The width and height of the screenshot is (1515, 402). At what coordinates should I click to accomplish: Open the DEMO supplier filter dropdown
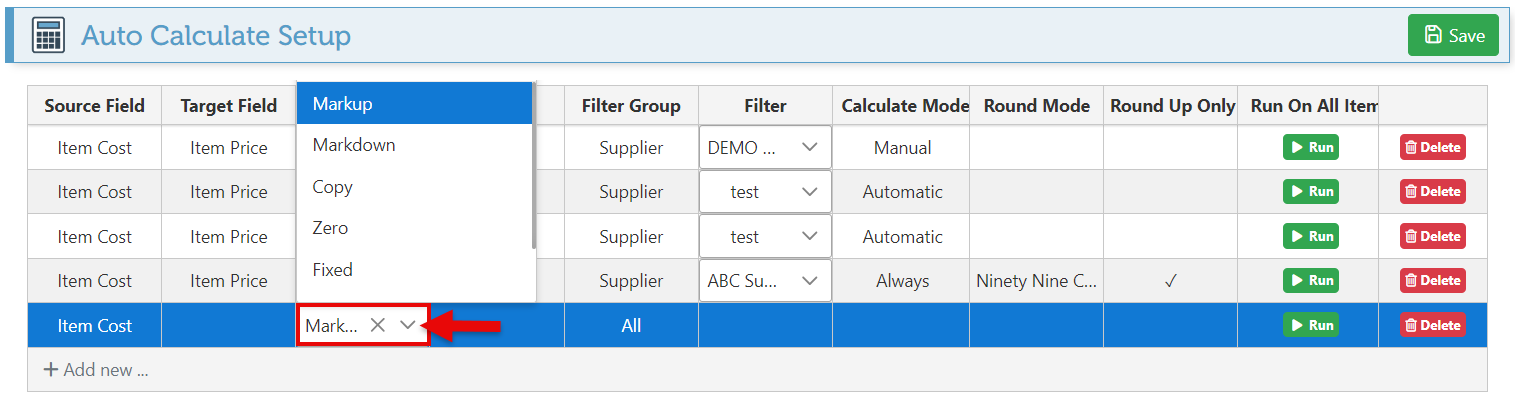[x=809, y=148]
